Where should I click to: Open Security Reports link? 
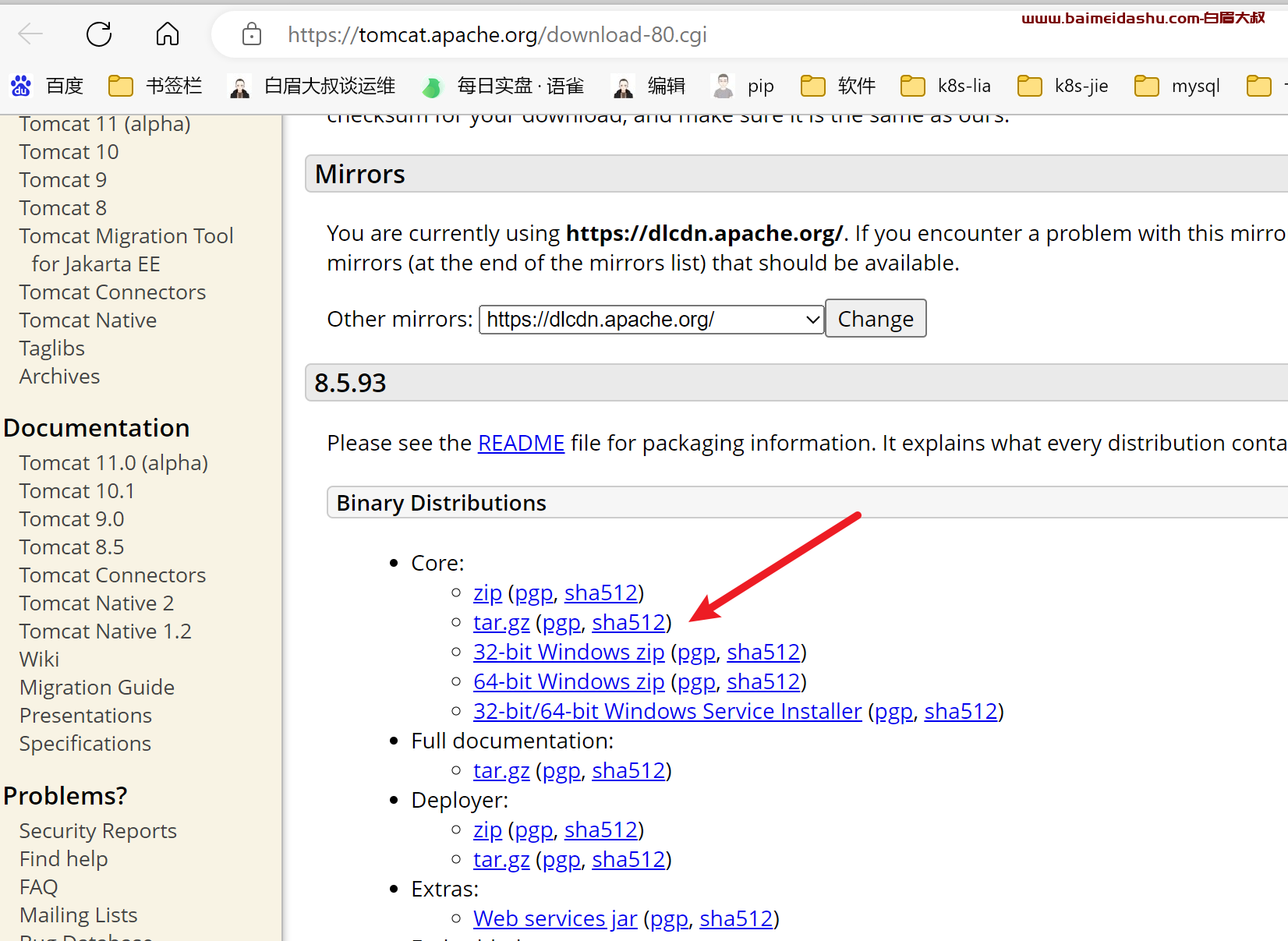tap(97, 831)
